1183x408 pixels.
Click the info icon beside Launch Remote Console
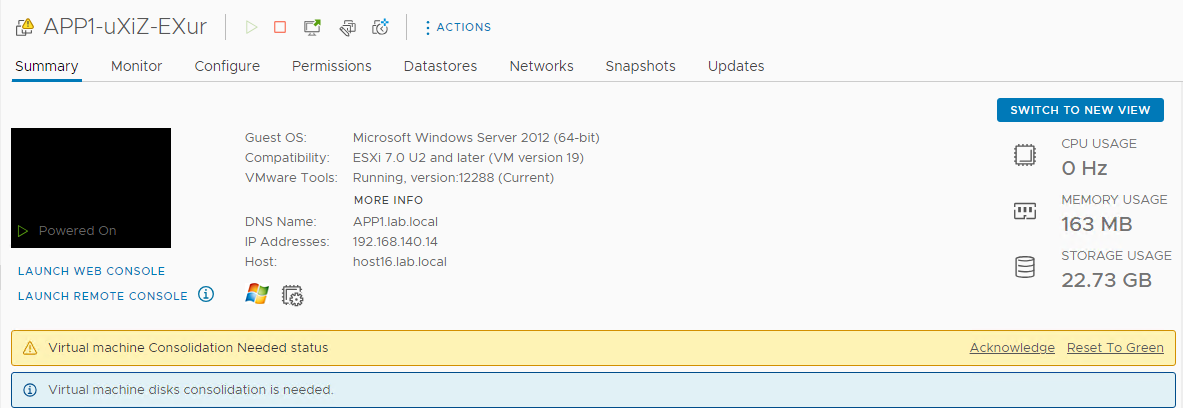click(206, 294)
